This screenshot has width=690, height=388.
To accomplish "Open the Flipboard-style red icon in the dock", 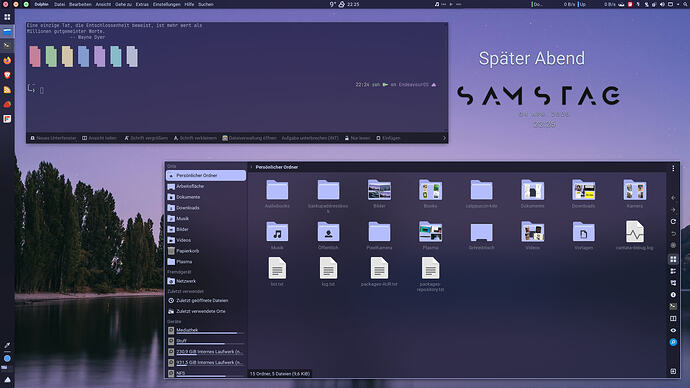I will pos(7,119).
